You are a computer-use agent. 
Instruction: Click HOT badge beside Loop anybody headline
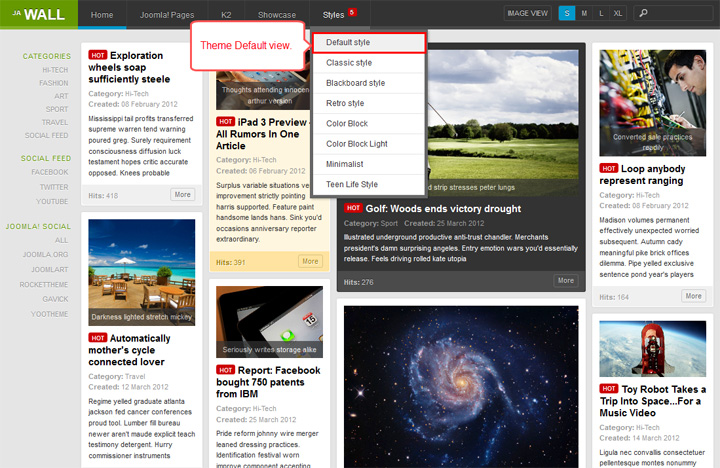pyautogui.click(x=608, y=169)
